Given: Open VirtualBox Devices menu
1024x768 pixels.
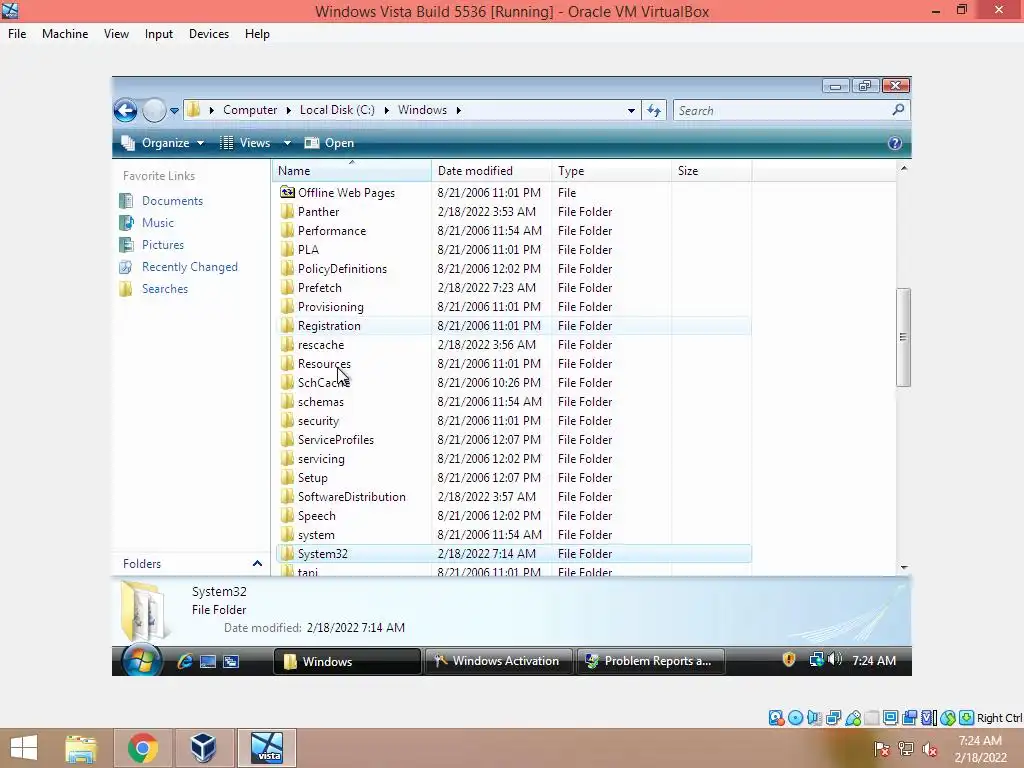Looking at the screenshot, I should (x=209, y=34).
